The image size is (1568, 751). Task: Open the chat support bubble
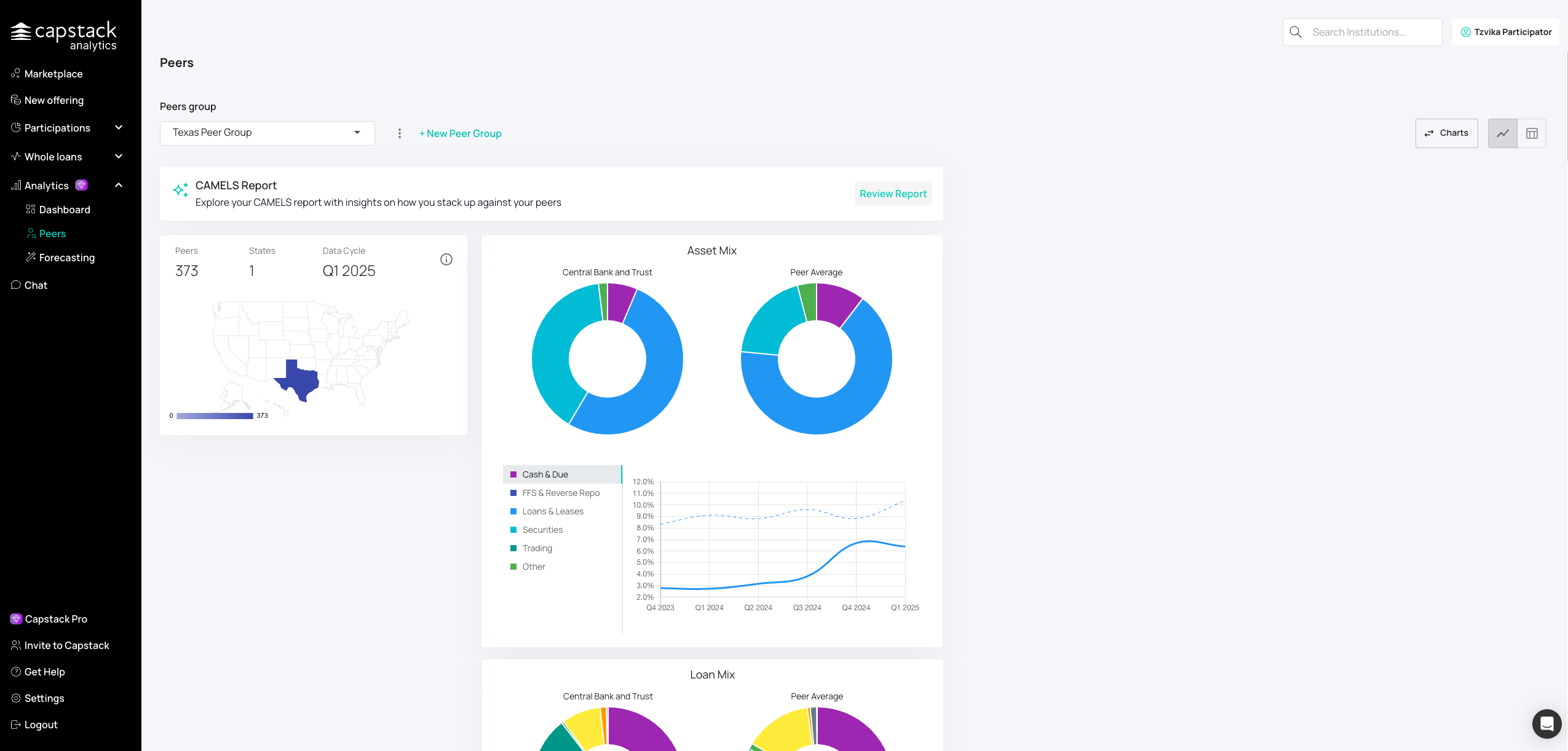[x=1546, y=723]
